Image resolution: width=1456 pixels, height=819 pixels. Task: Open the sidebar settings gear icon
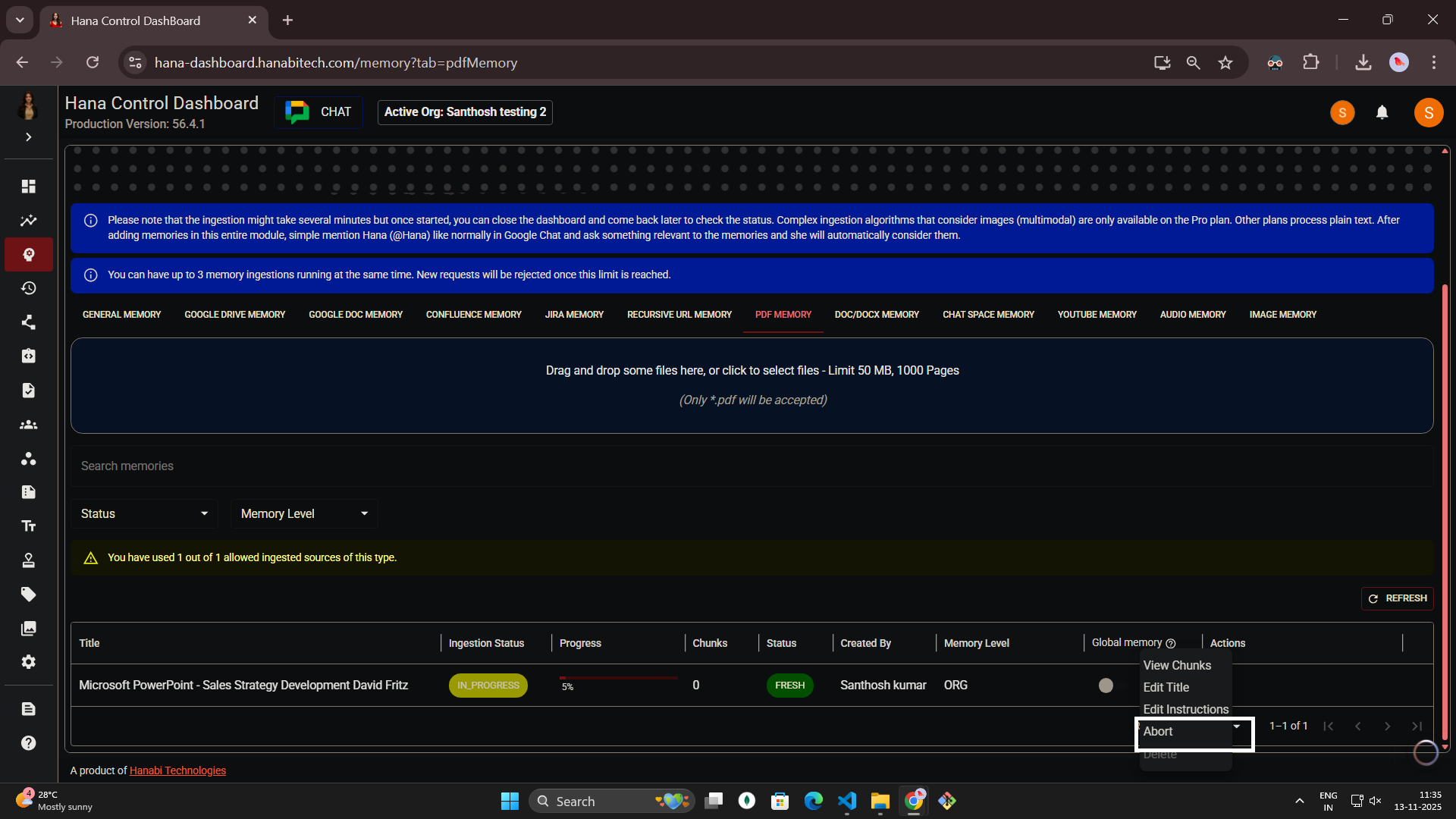pyautogui.click(x=28, y=662)
